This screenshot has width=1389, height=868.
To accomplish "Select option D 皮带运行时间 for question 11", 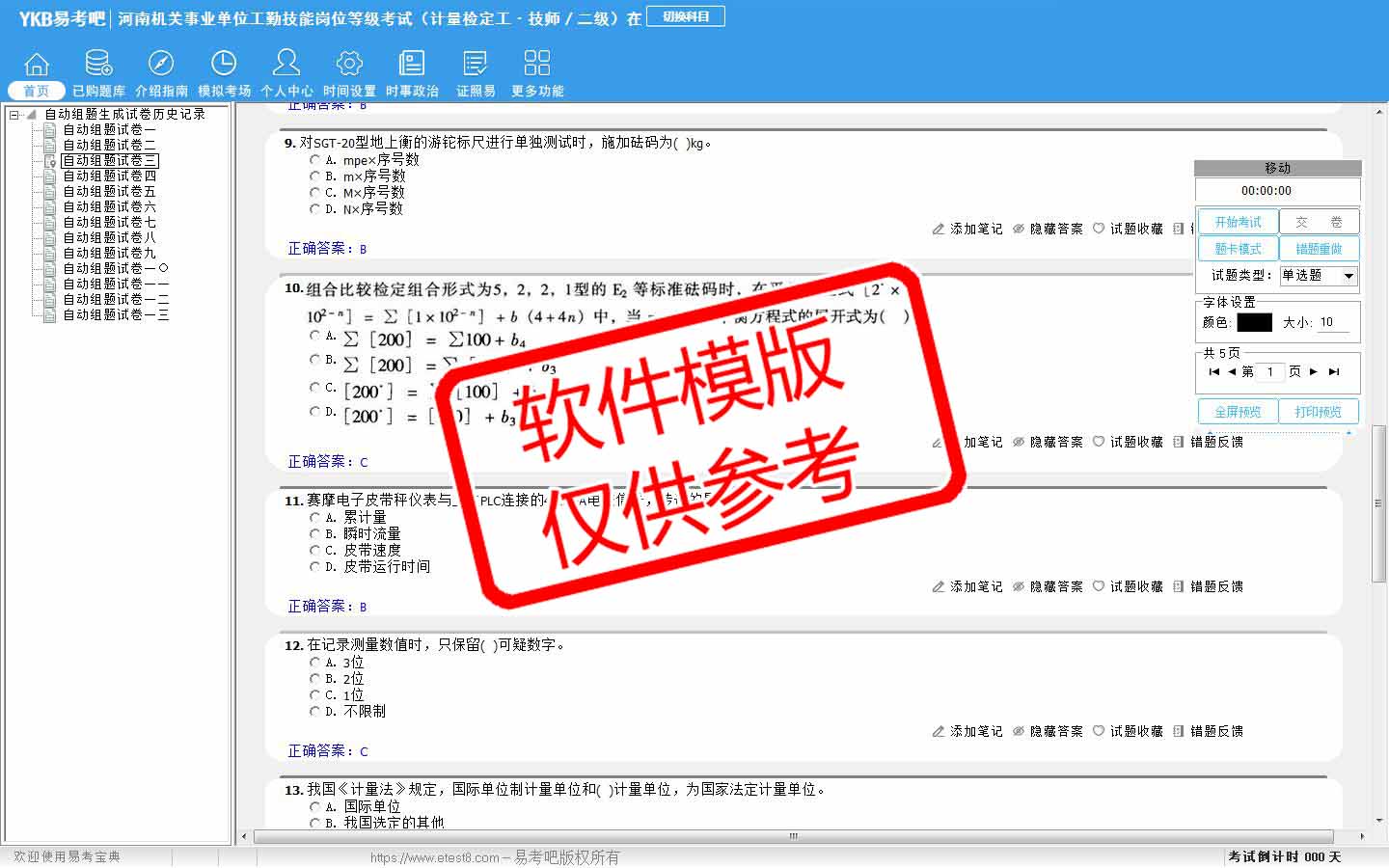I will pyautogui.click(x=314, y=567).
